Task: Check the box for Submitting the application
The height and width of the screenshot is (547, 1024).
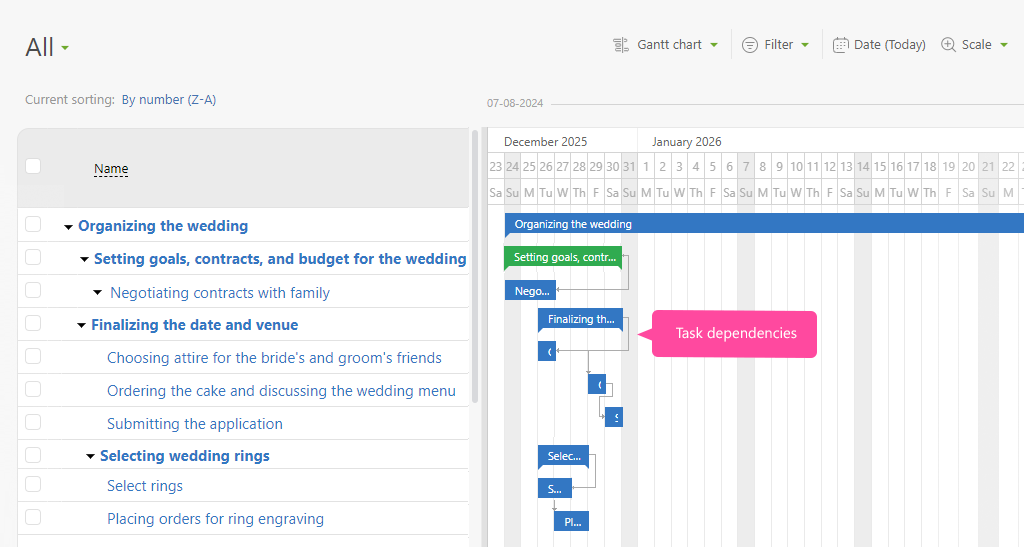Action: coord(33,423)
